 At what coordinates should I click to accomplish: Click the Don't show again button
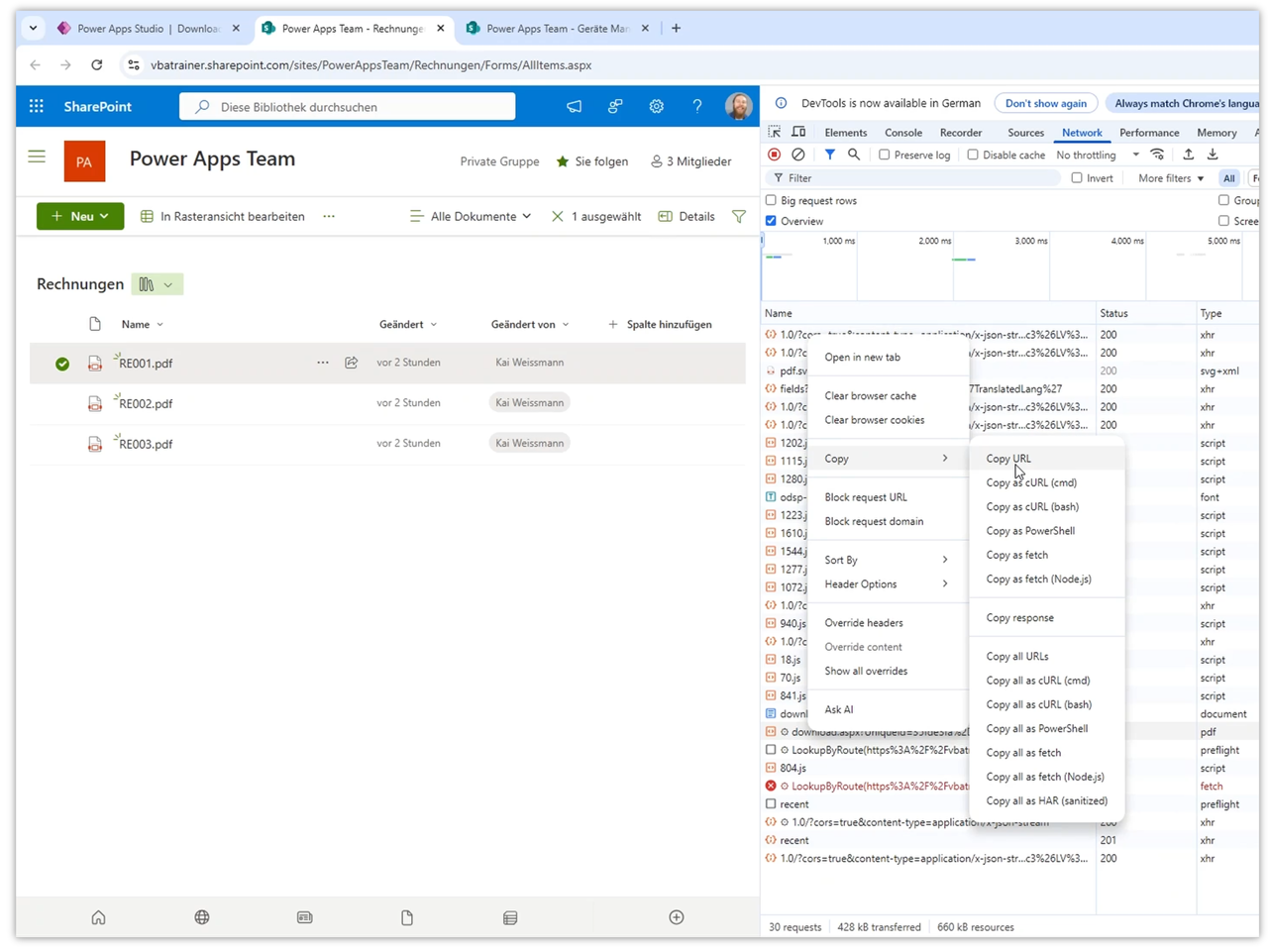coord(1045,103)
